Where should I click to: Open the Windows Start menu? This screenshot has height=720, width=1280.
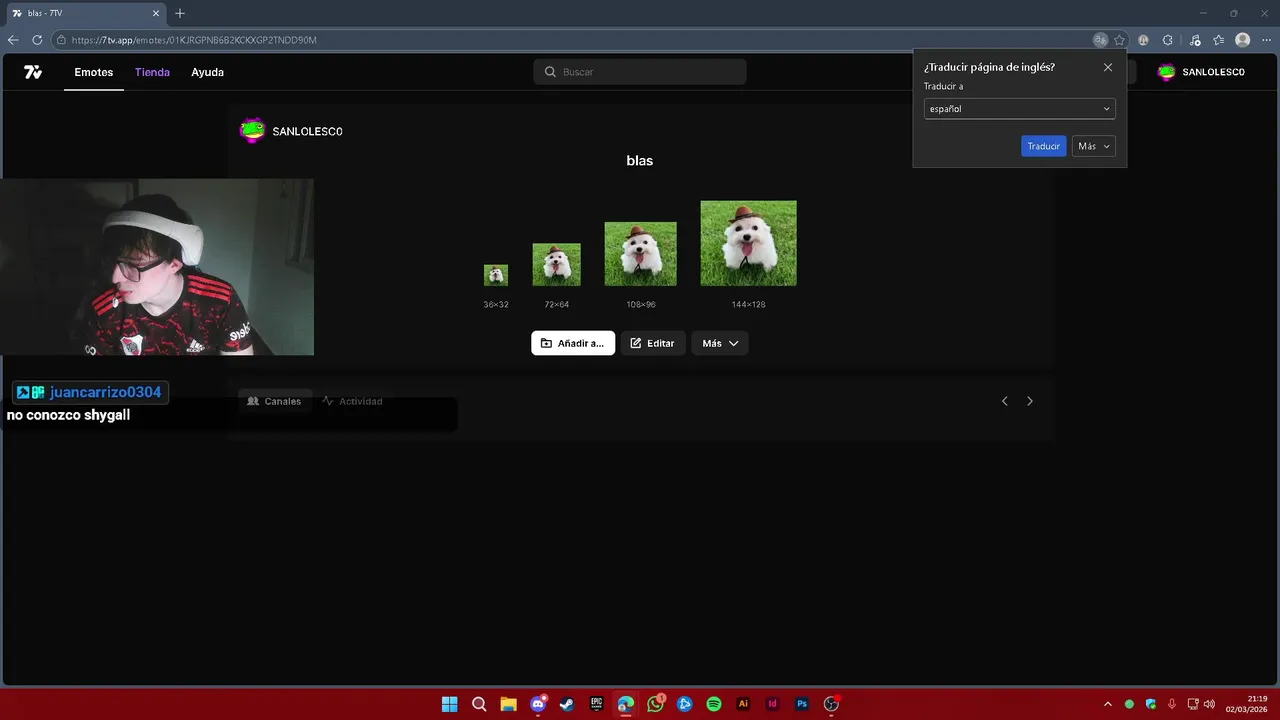coord(450,704)
